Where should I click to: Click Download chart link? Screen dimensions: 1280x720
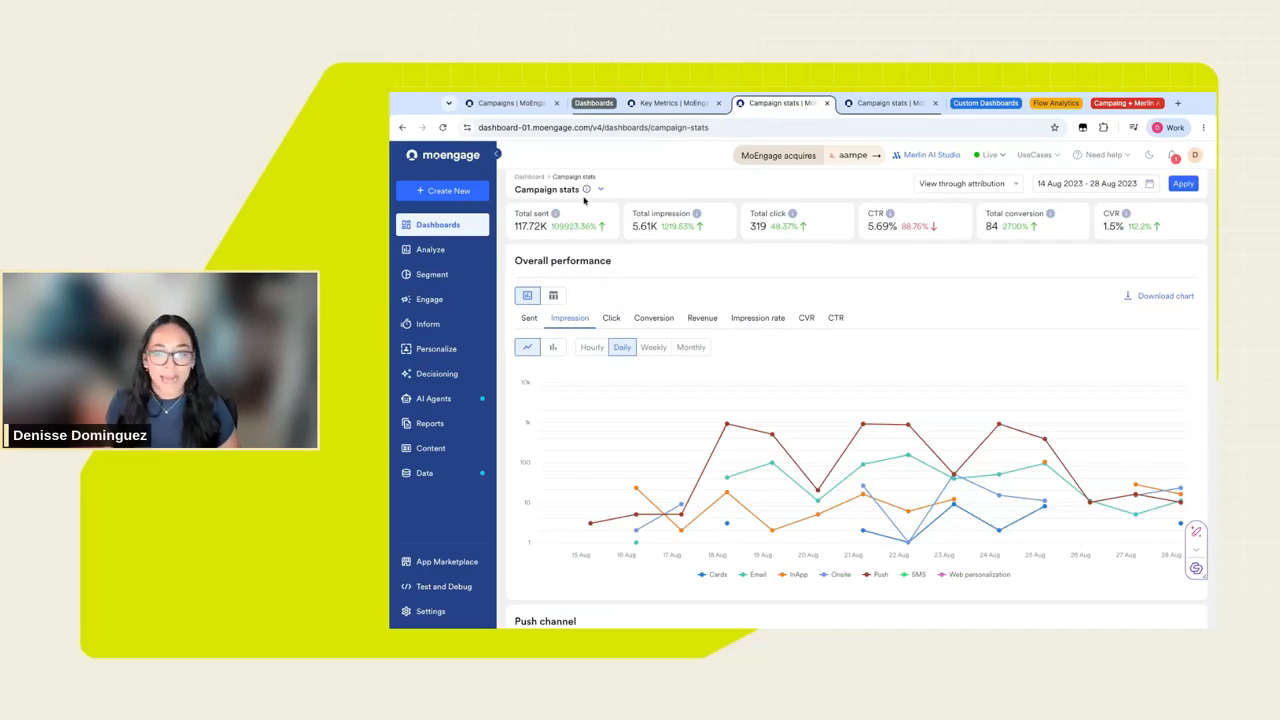tap(1159, 296)
